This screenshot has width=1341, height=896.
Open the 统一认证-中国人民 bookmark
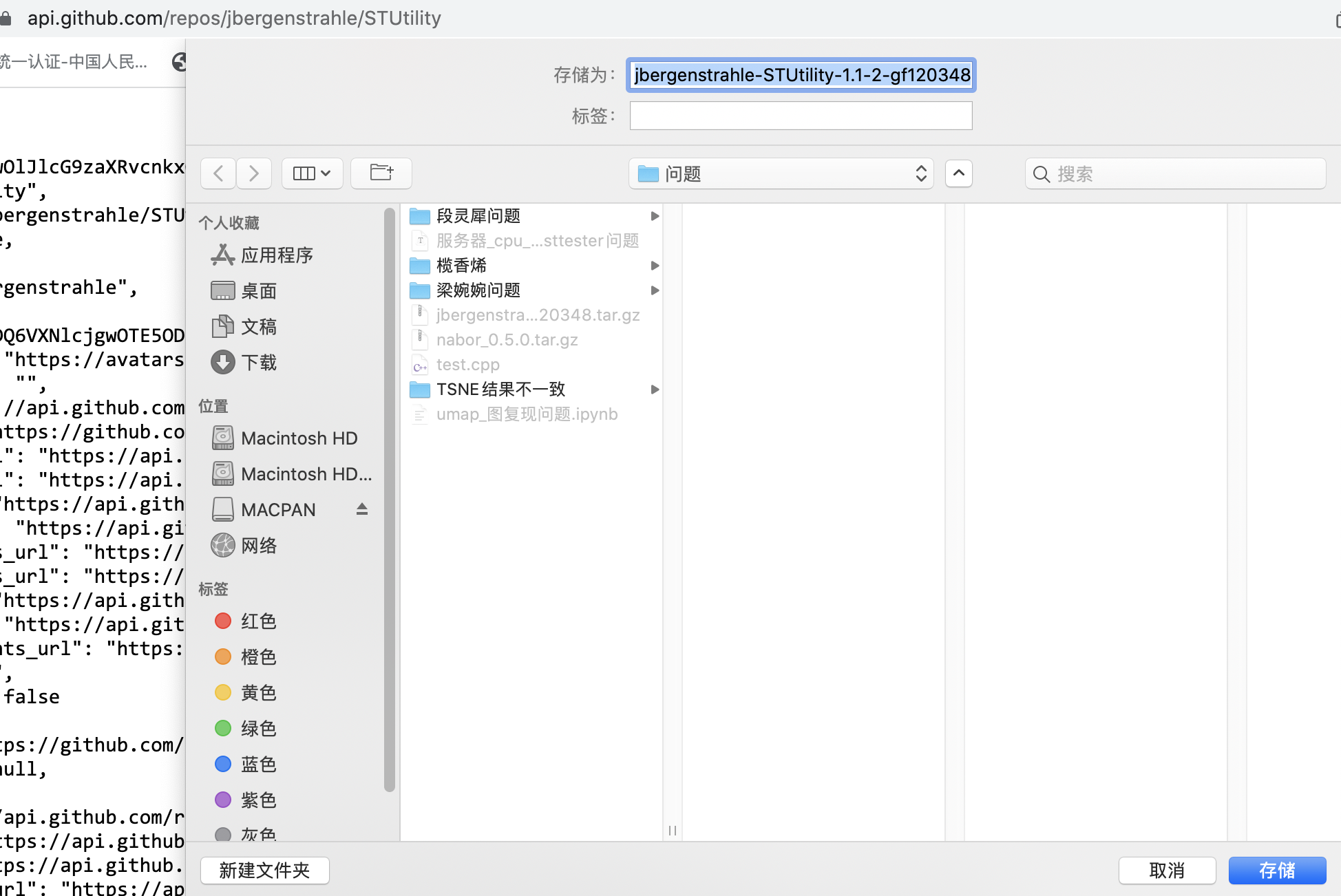tap(73, 62)
